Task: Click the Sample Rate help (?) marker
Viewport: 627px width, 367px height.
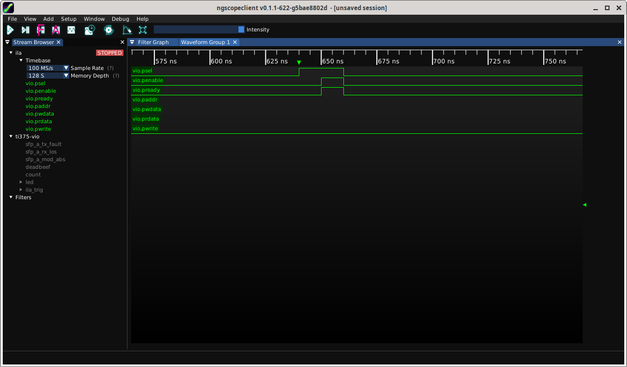Action: (110, 68)
